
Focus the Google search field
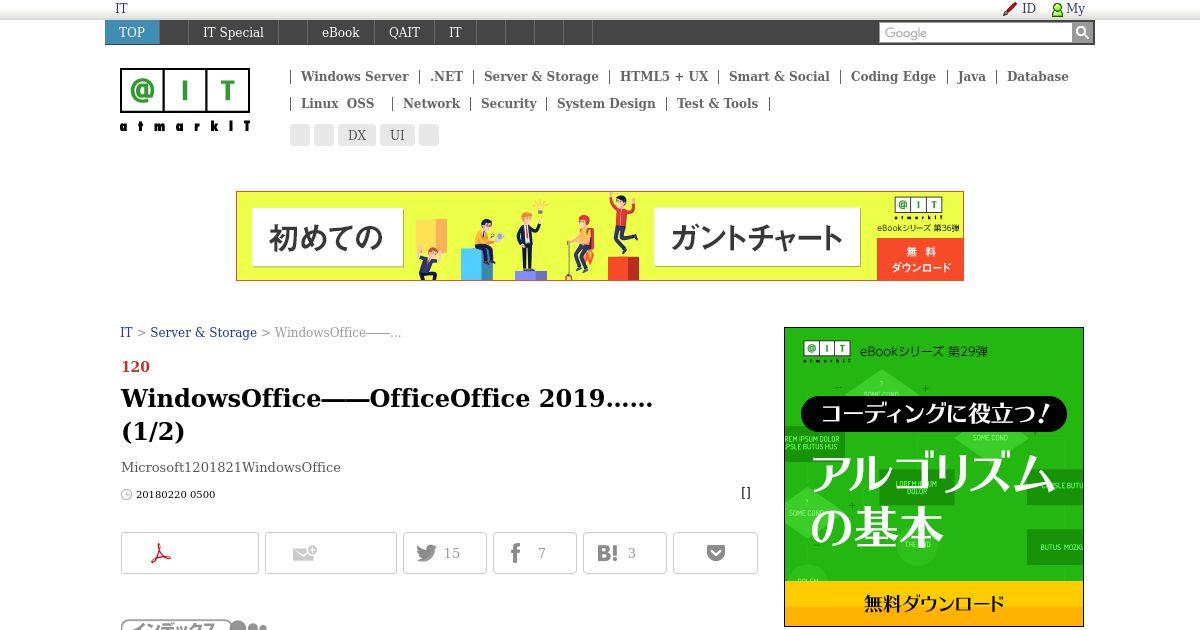click(975, 33)
